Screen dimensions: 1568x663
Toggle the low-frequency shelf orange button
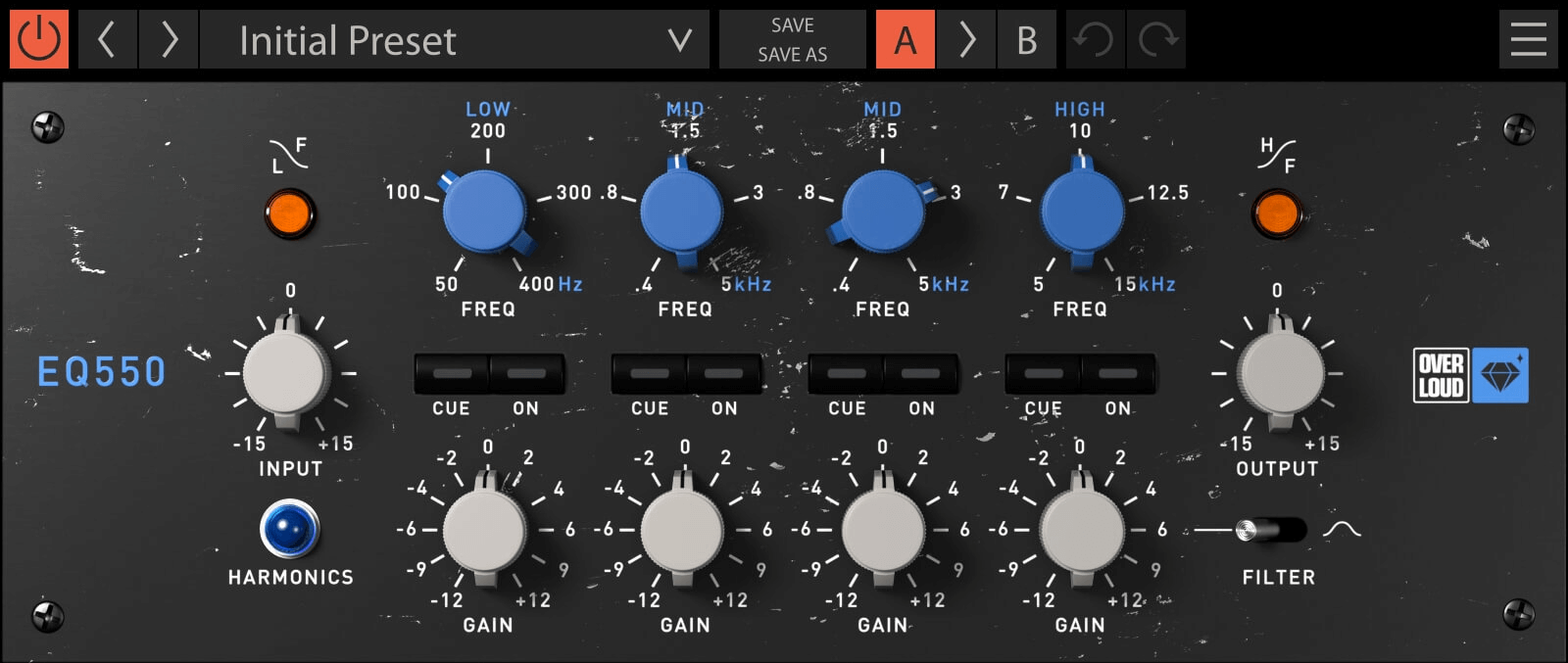coord(290,213)
